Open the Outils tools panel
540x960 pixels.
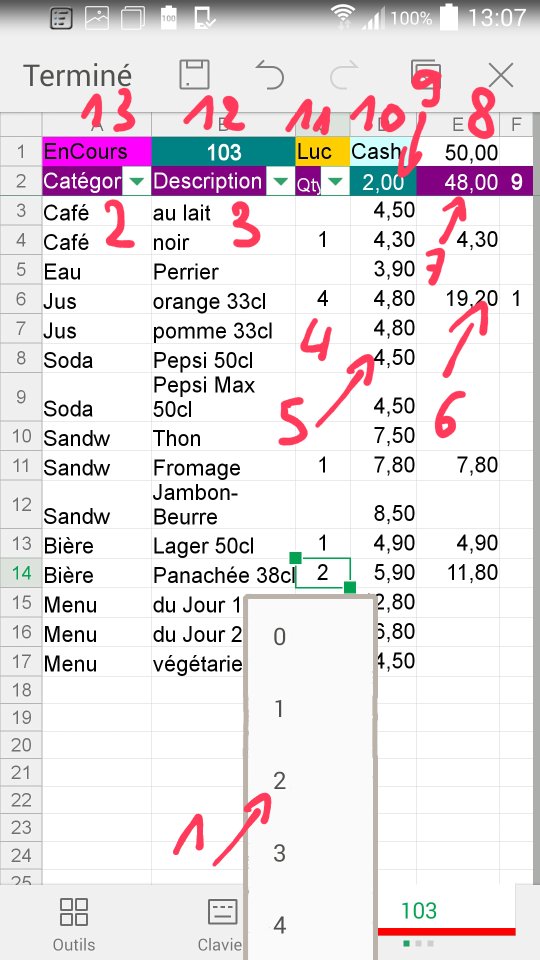coord(74,922)
